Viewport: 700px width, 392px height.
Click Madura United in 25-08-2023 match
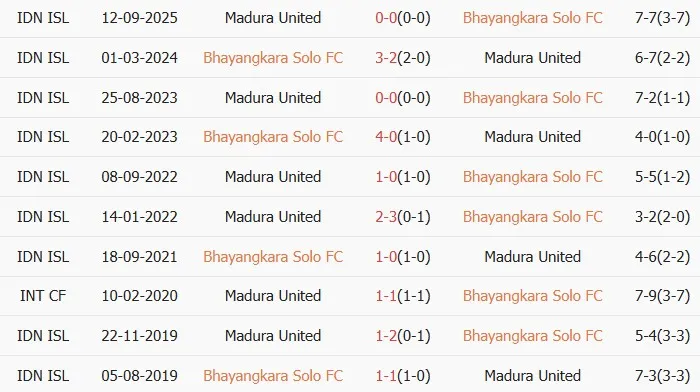click(273, 97)
